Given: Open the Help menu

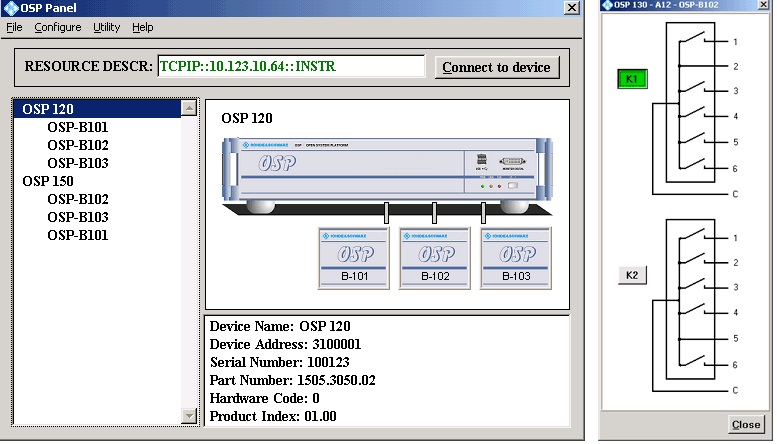Looking at the screenshot, I should pyautogui.click(x=143, y=27).
